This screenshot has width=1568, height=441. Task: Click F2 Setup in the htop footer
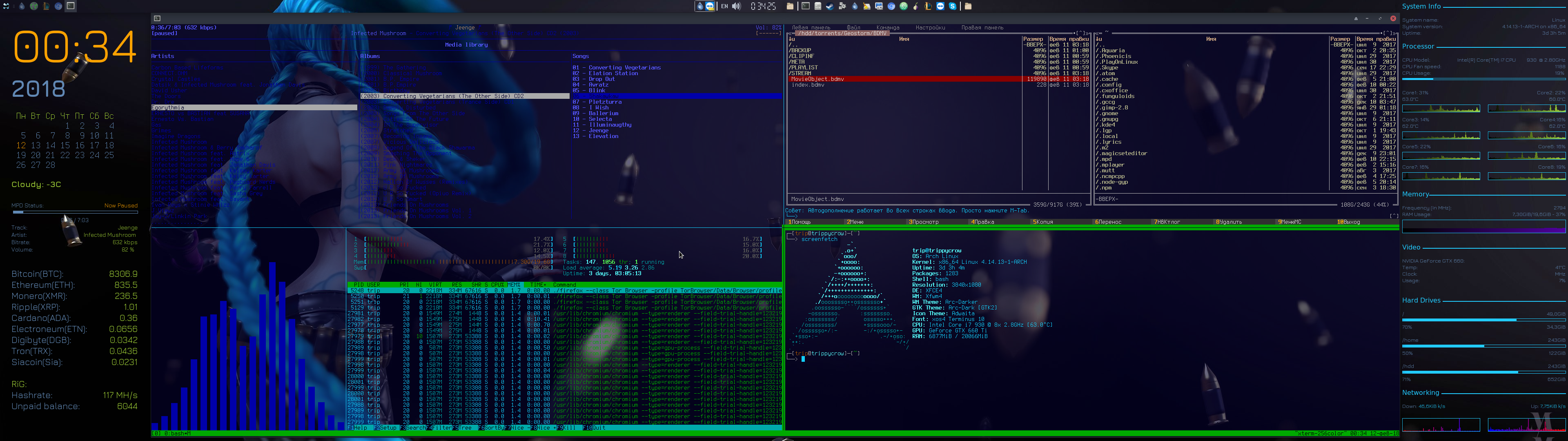pos(387,428)
